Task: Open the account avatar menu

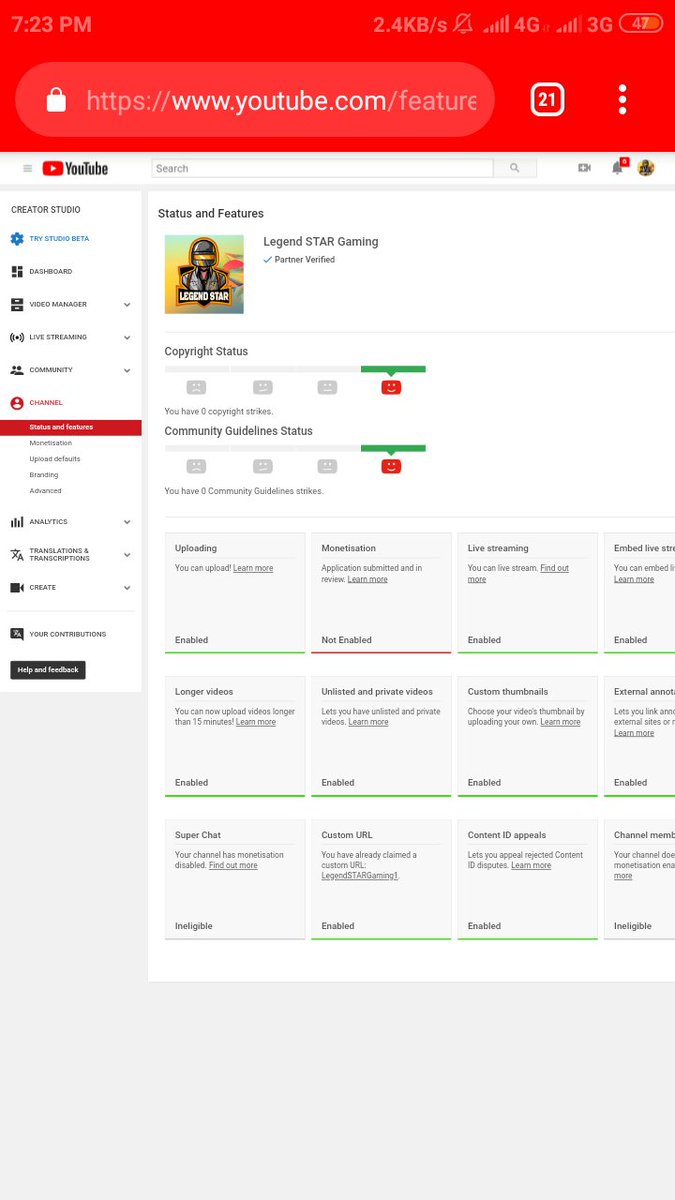Action: pos(646,168)
